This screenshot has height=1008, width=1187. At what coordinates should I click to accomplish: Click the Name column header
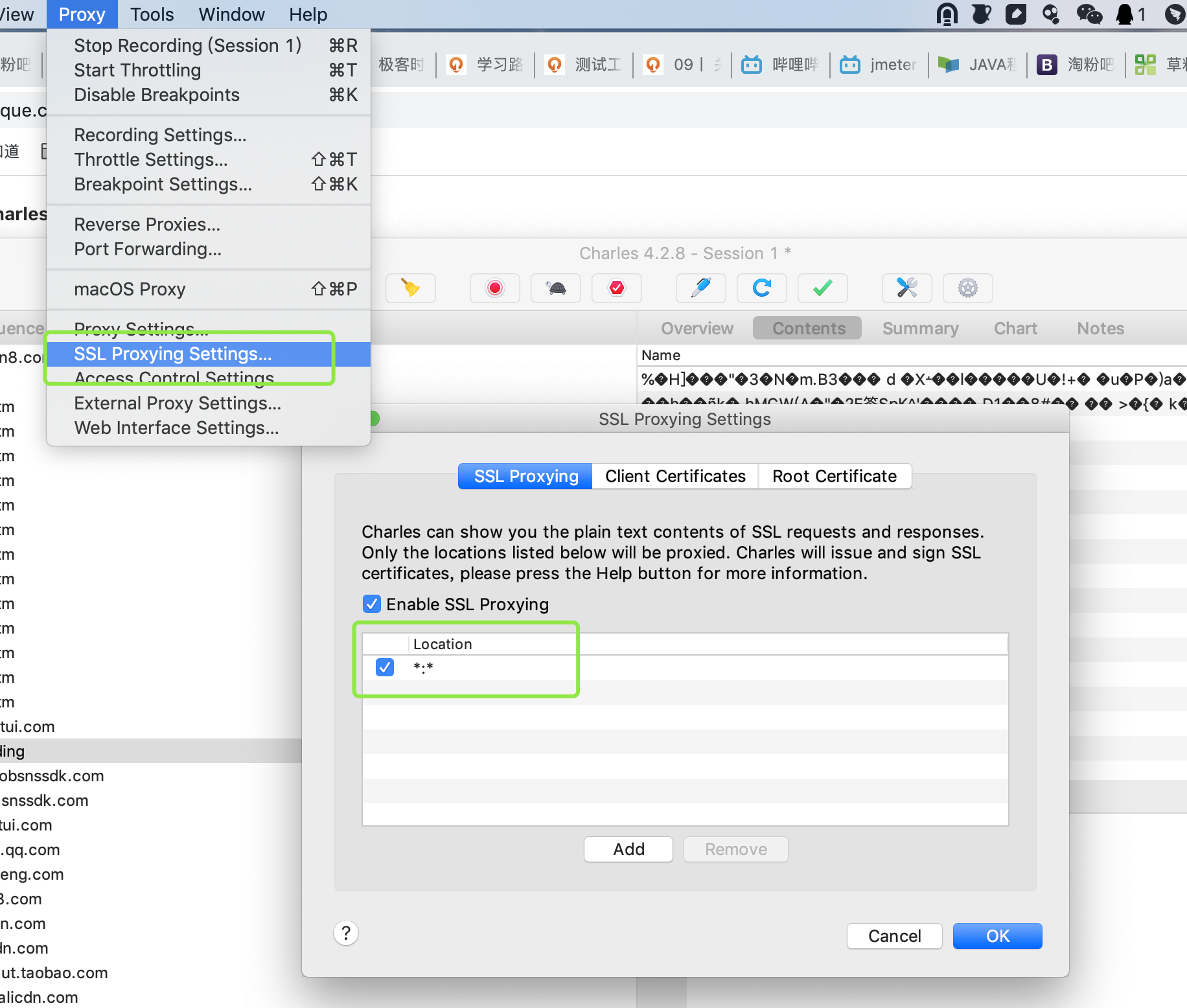[x=661, y=355]
